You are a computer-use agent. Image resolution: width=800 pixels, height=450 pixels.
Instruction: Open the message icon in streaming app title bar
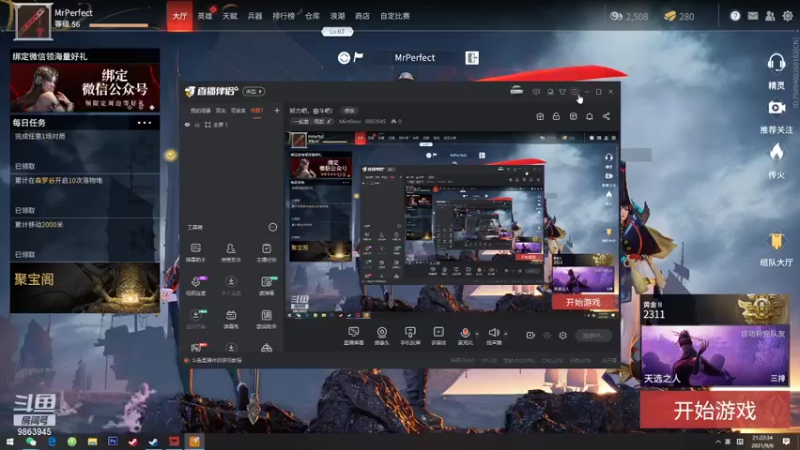[536, 92]
